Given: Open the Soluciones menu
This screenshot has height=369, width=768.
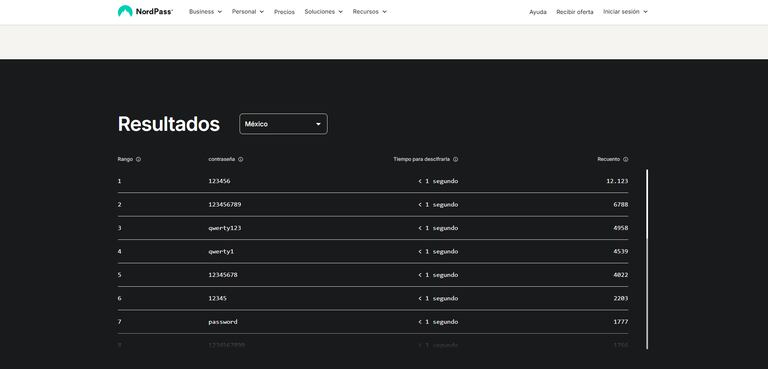Looking at the screenshot, I should 324,12.
